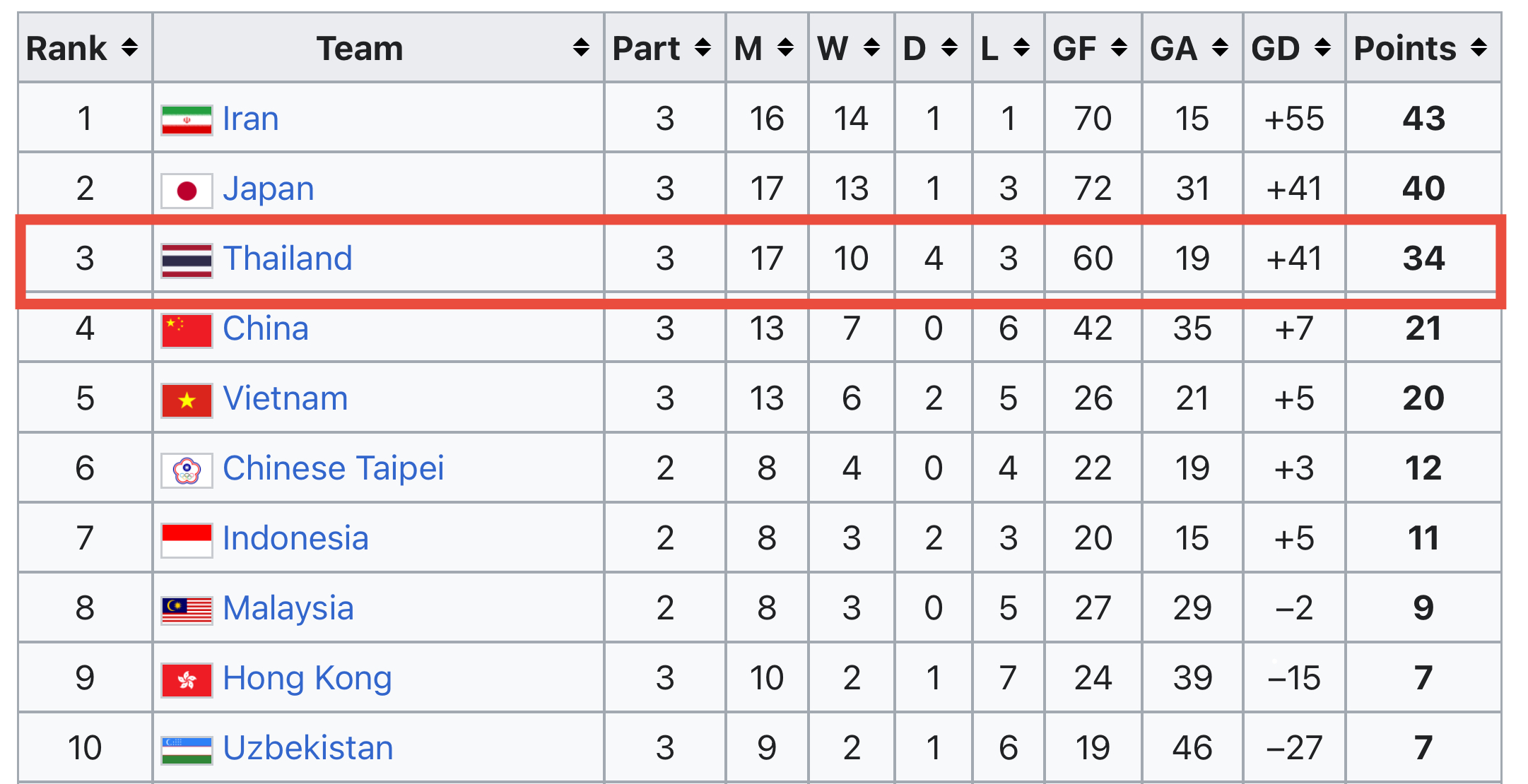Click the China flag icon
Viewport: 1528px width, 784px height.
187,330
